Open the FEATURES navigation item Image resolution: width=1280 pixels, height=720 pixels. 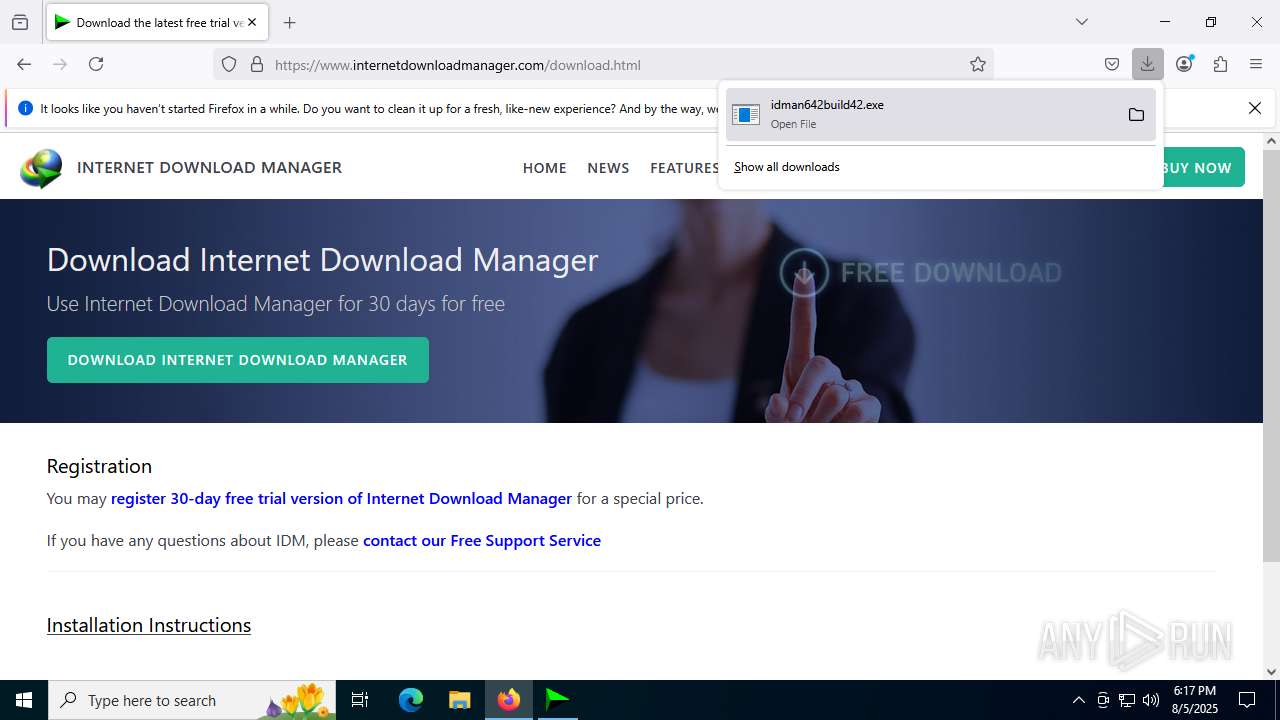pos(684,168)
